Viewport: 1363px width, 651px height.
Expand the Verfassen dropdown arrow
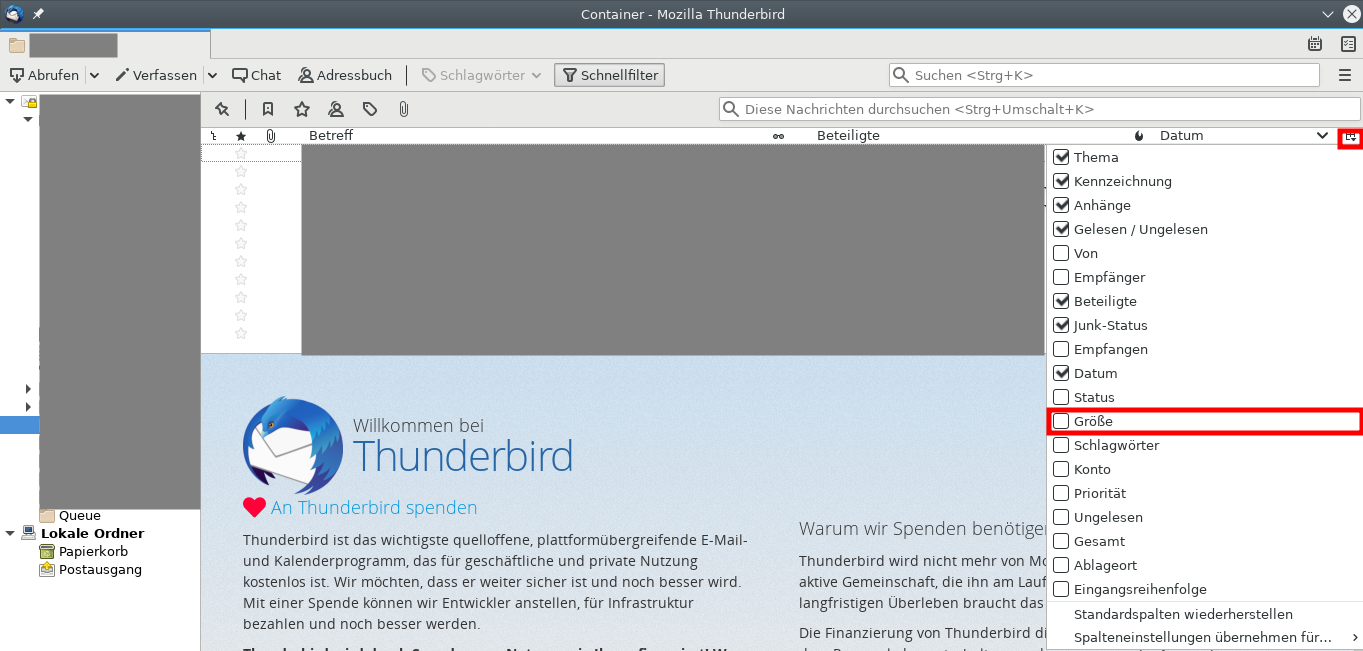[212, 75]
